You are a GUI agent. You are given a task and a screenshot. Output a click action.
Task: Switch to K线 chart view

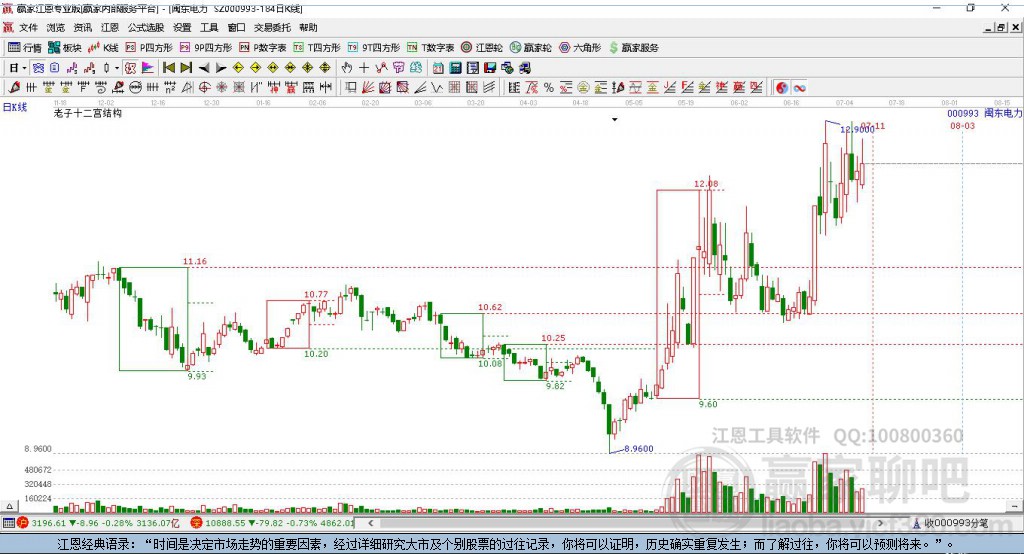point(103,48)
